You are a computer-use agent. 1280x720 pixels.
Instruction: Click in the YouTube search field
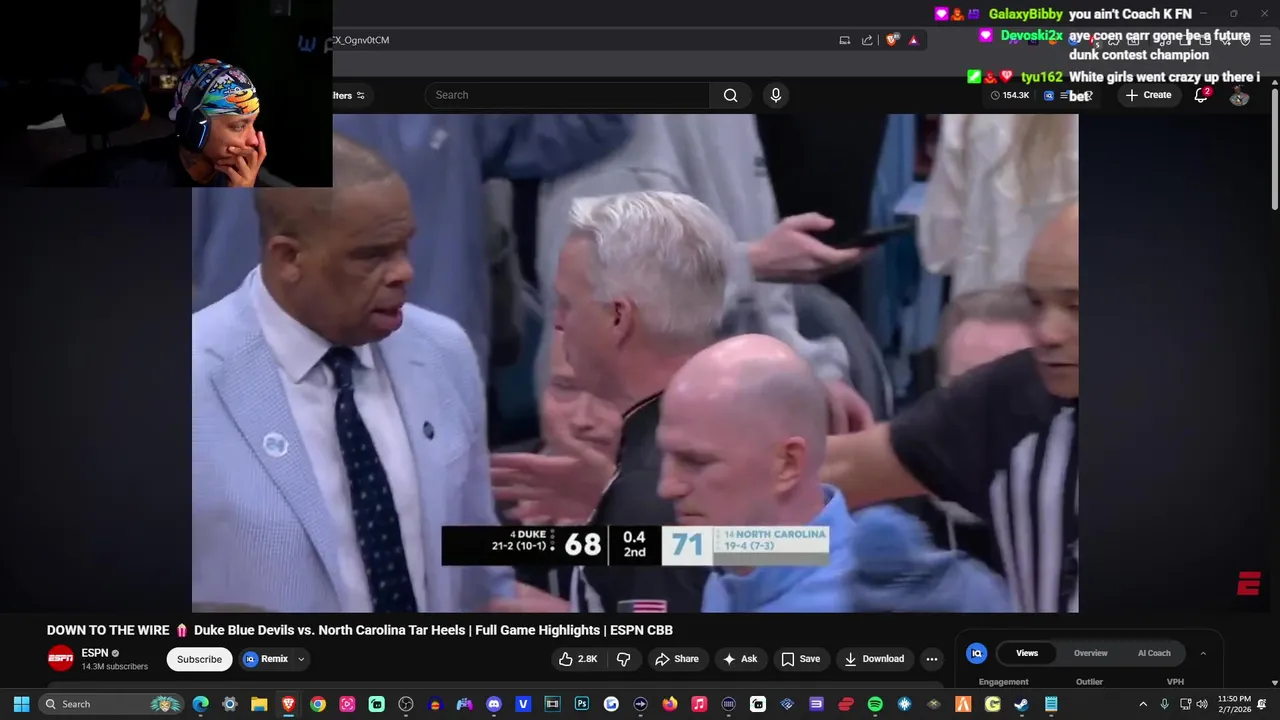[567, 95]
